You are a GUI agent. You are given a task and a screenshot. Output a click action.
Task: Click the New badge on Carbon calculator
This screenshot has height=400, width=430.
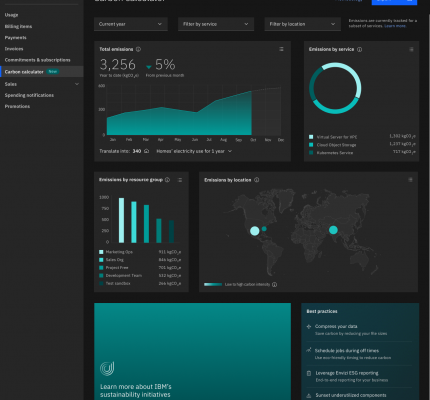coord(53,71)
